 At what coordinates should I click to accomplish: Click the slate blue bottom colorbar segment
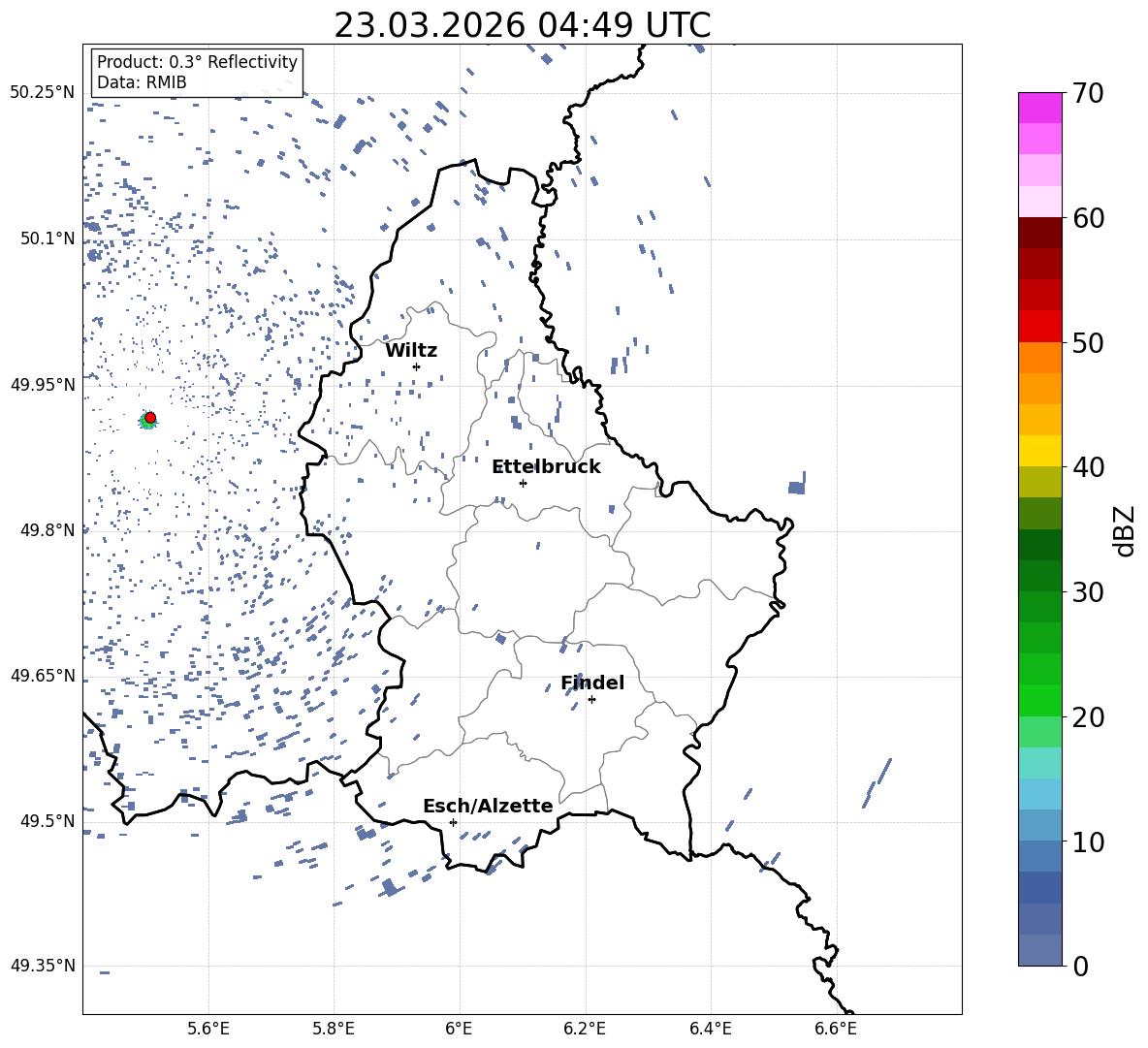(1039, 950)
